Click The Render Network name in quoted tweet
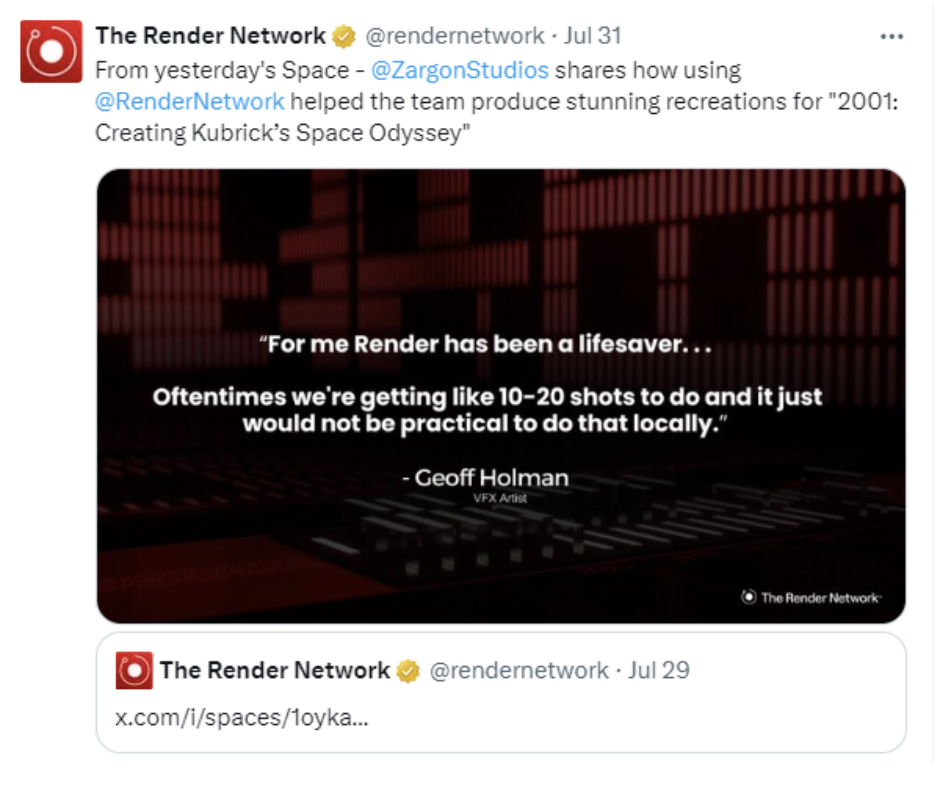The height and width of the screenshot is (794, 934). [274, 670]
